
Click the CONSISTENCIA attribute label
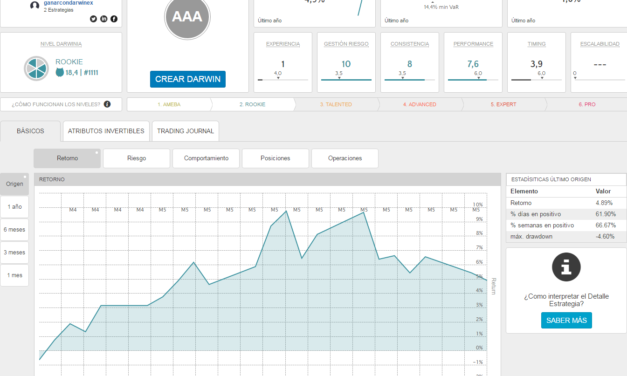[409, 44]
